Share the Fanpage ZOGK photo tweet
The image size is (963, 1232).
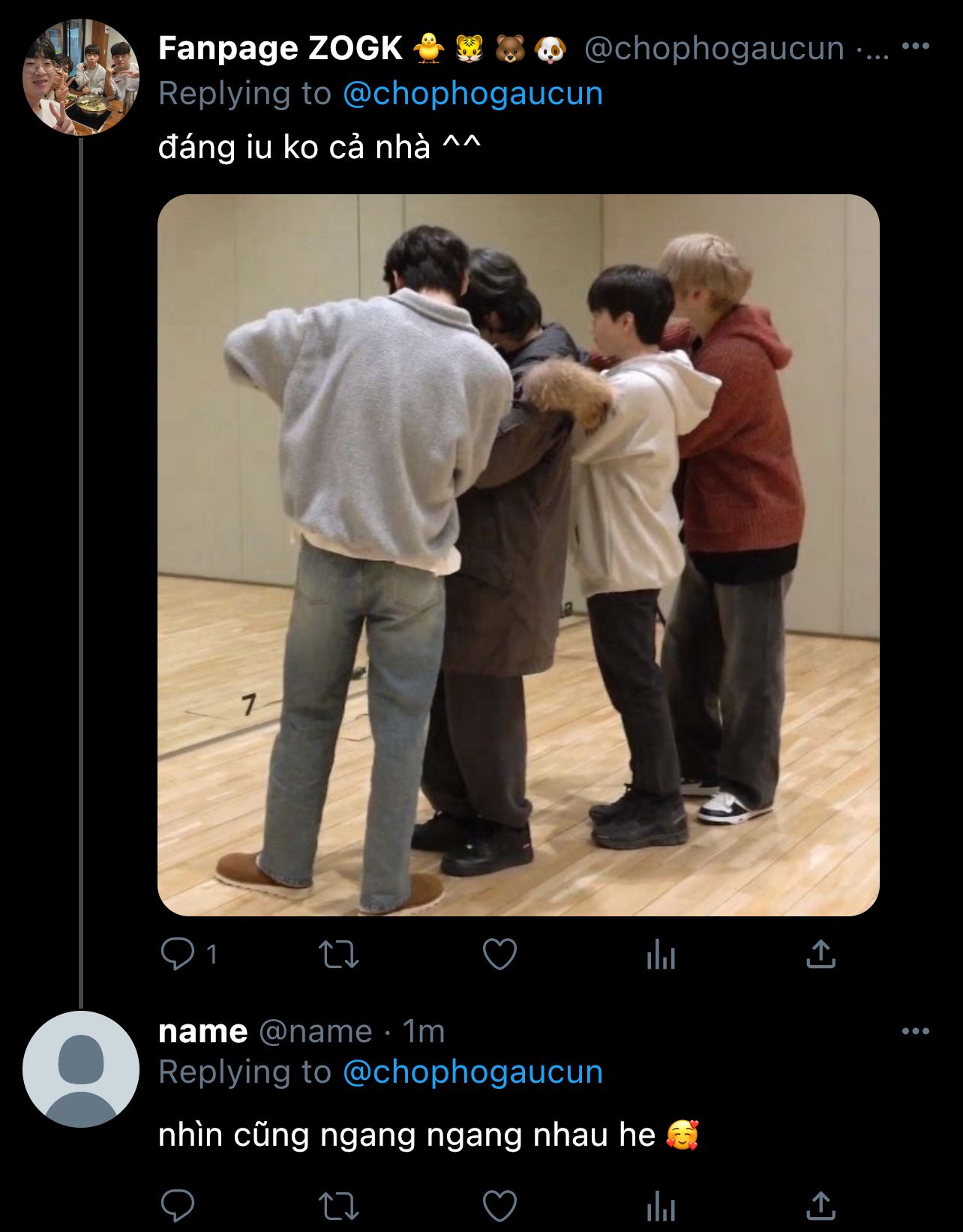tap(820, 955)
